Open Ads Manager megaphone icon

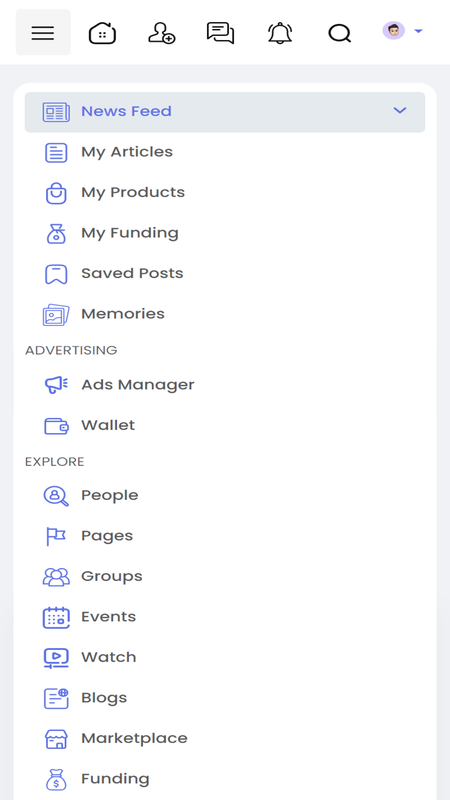pos(56,385)
